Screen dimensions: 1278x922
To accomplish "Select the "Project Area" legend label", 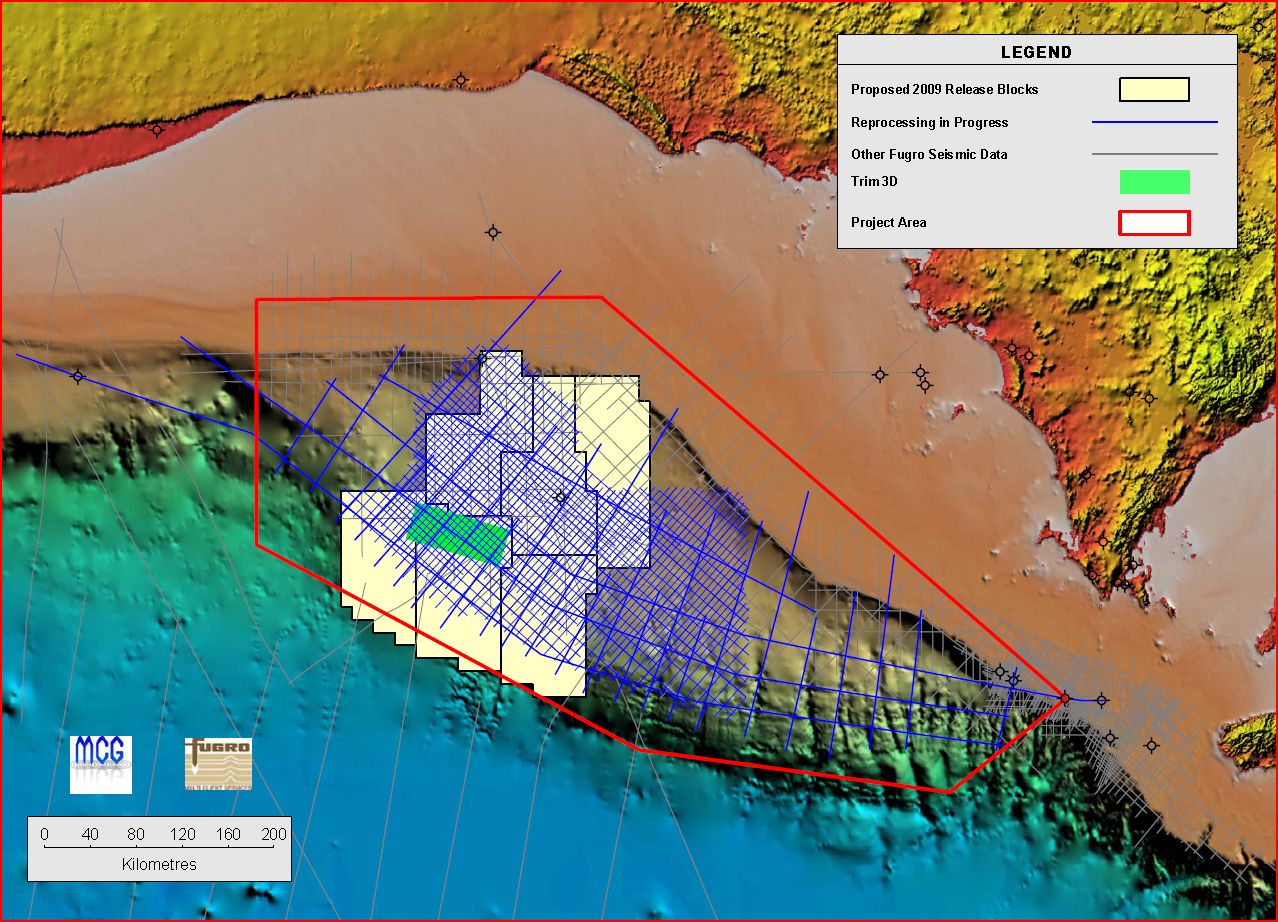I will (x=888, y=222).
